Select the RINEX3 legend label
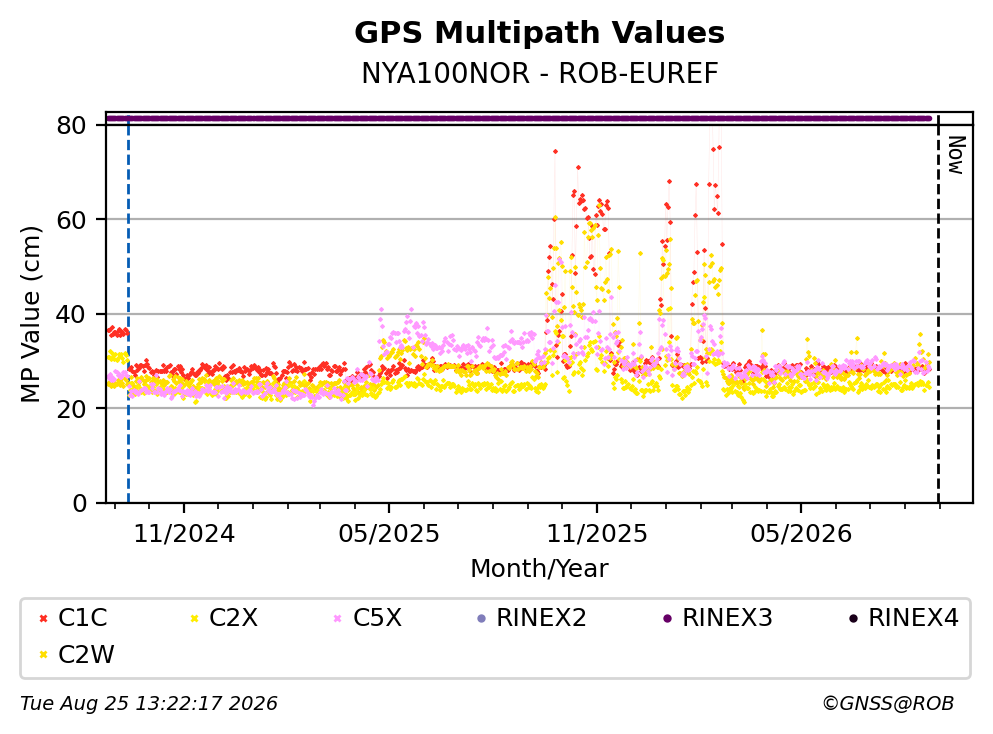Screen dimensions: 993x734 pos(727,617)
